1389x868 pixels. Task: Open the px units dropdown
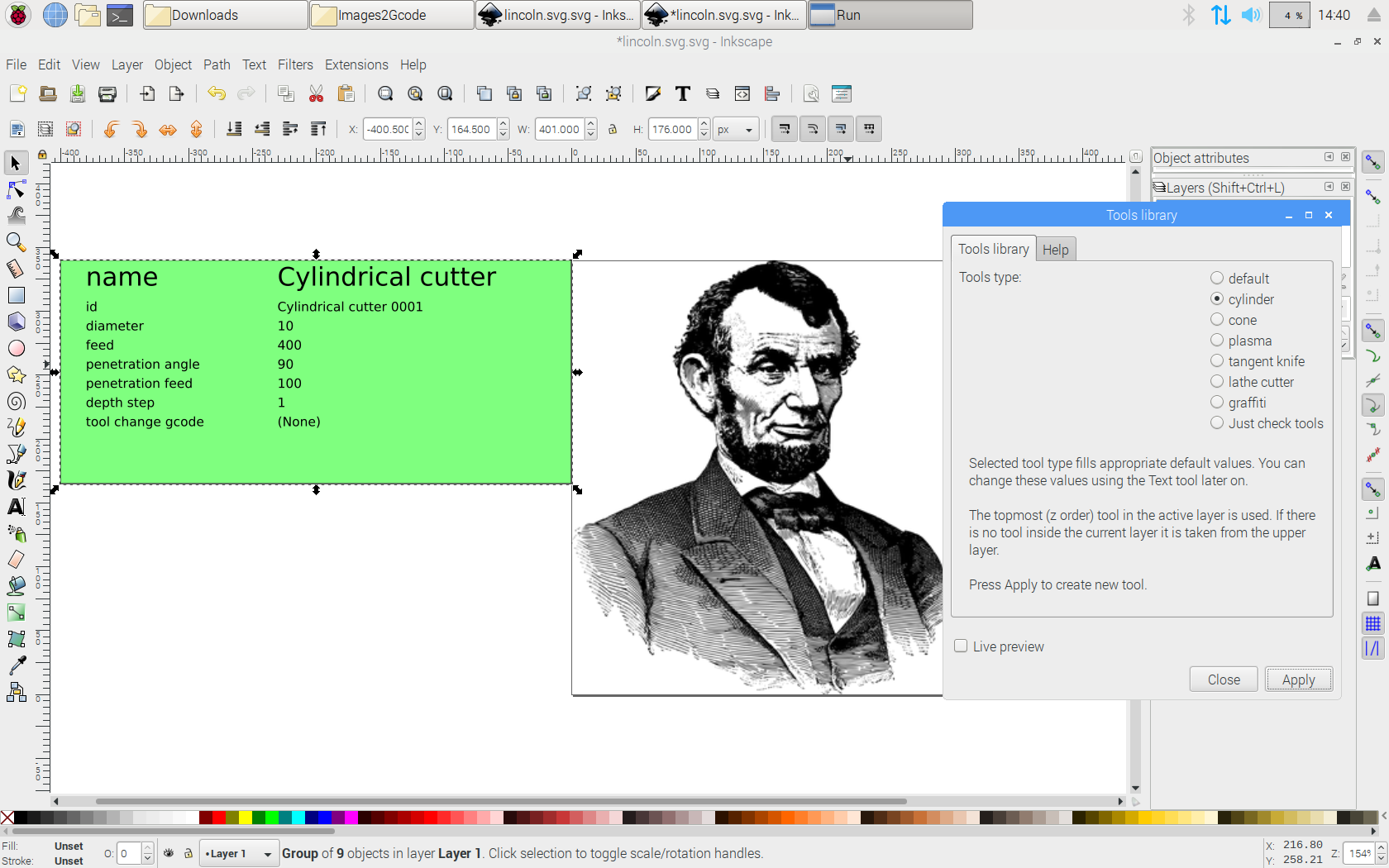point(736,129)
